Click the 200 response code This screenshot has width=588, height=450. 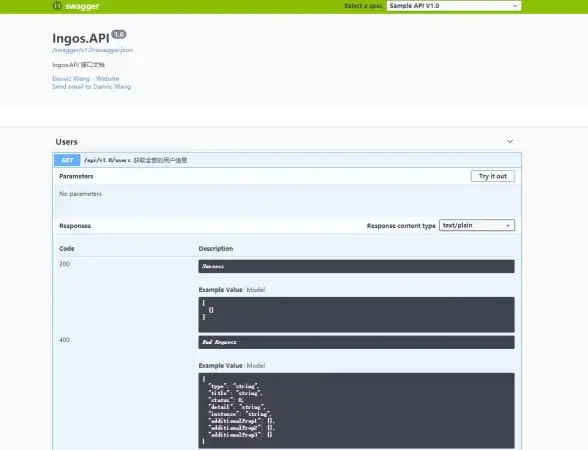point(64,264)
